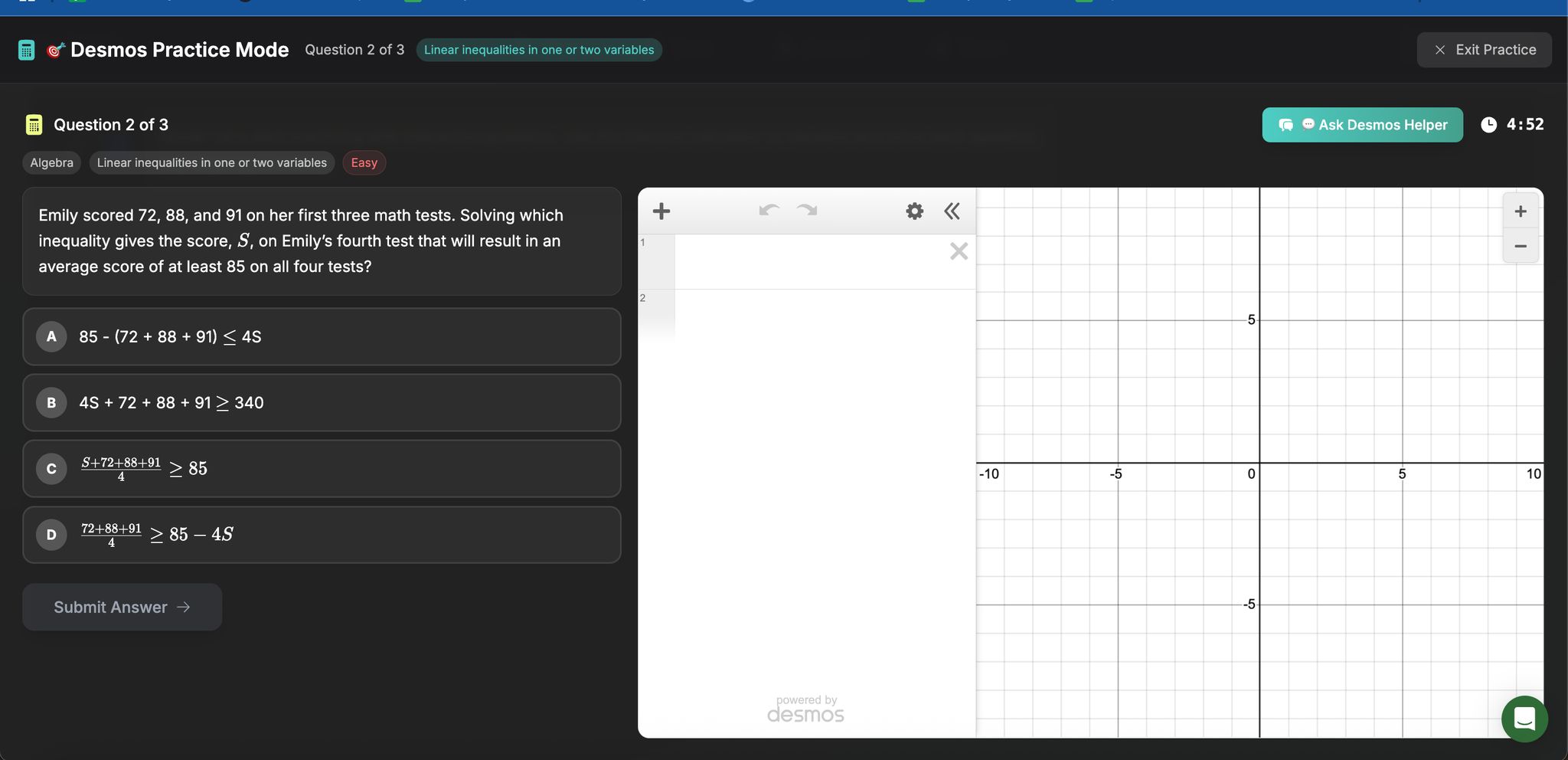The image size is (1568, 760).
Task: Click the undo arrow in Desmos
Action: coord(769,211)
